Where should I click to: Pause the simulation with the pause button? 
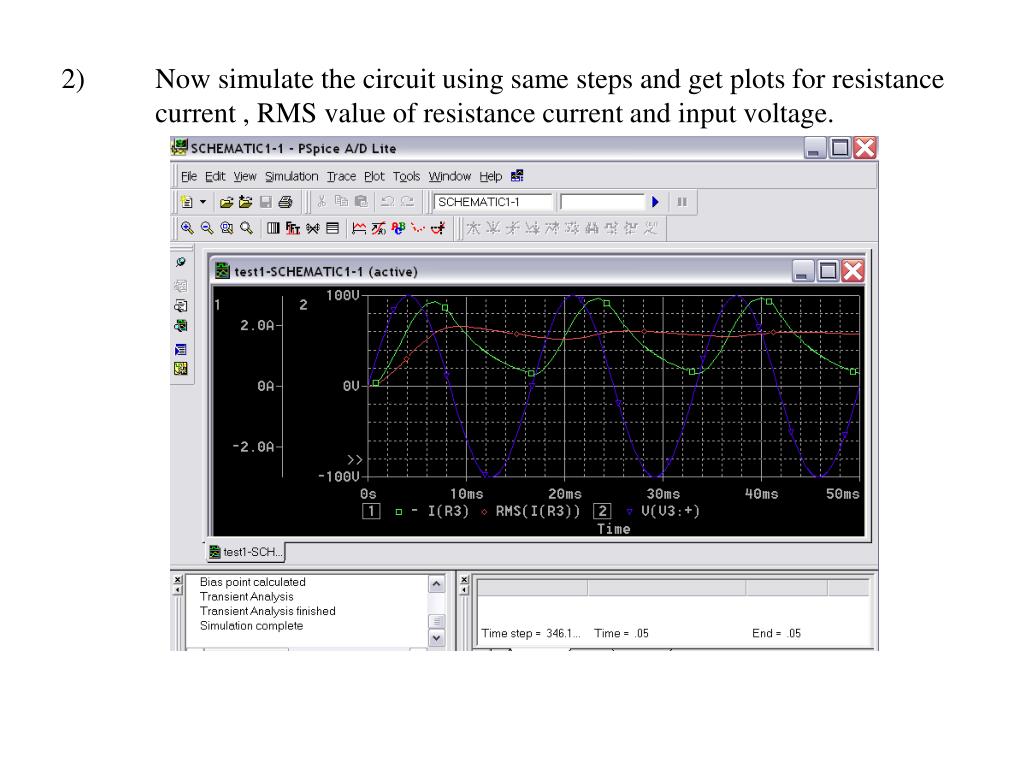[682, 202]
